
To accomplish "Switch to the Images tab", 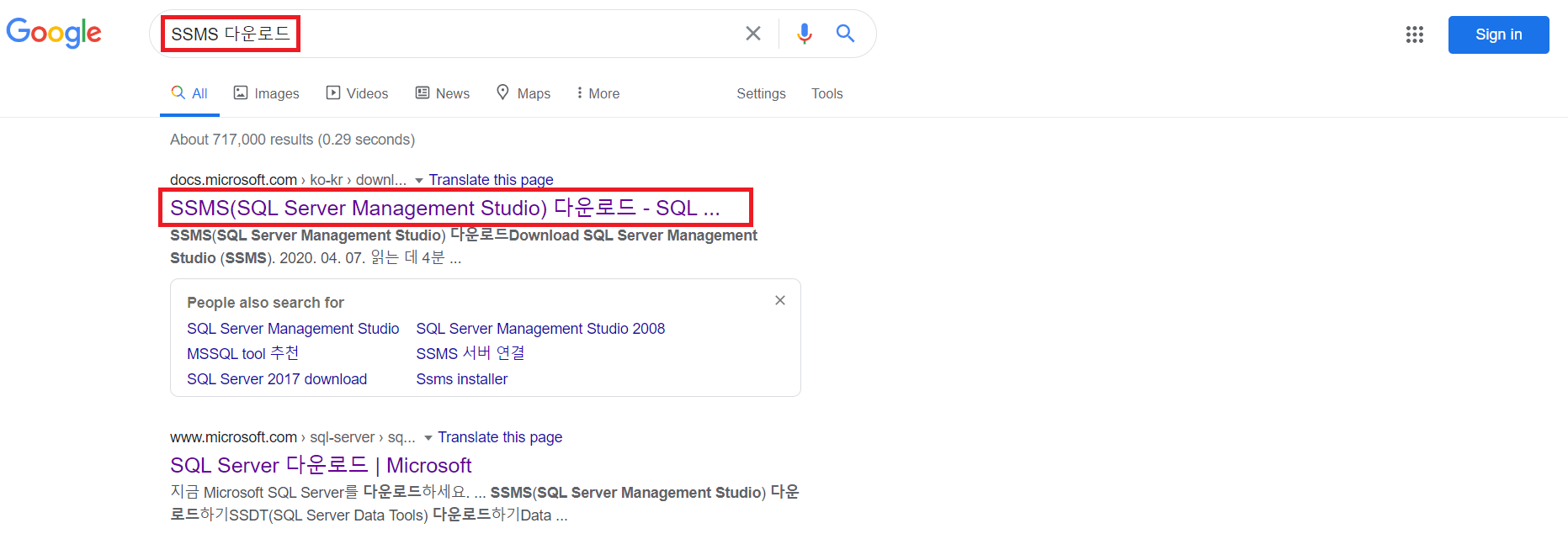I will 266,93.
